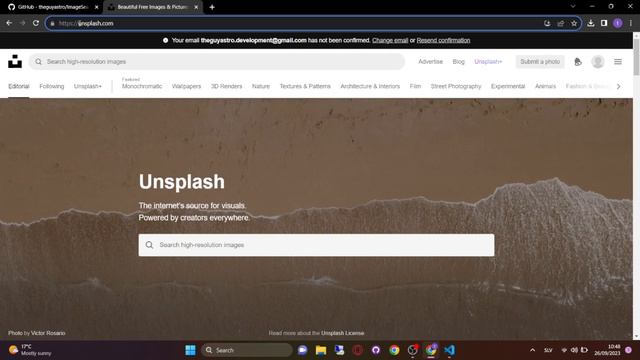Open the weather widget on taskbar
The width and height of the screenshot is (640, 360).
click(x=31, y=350)
